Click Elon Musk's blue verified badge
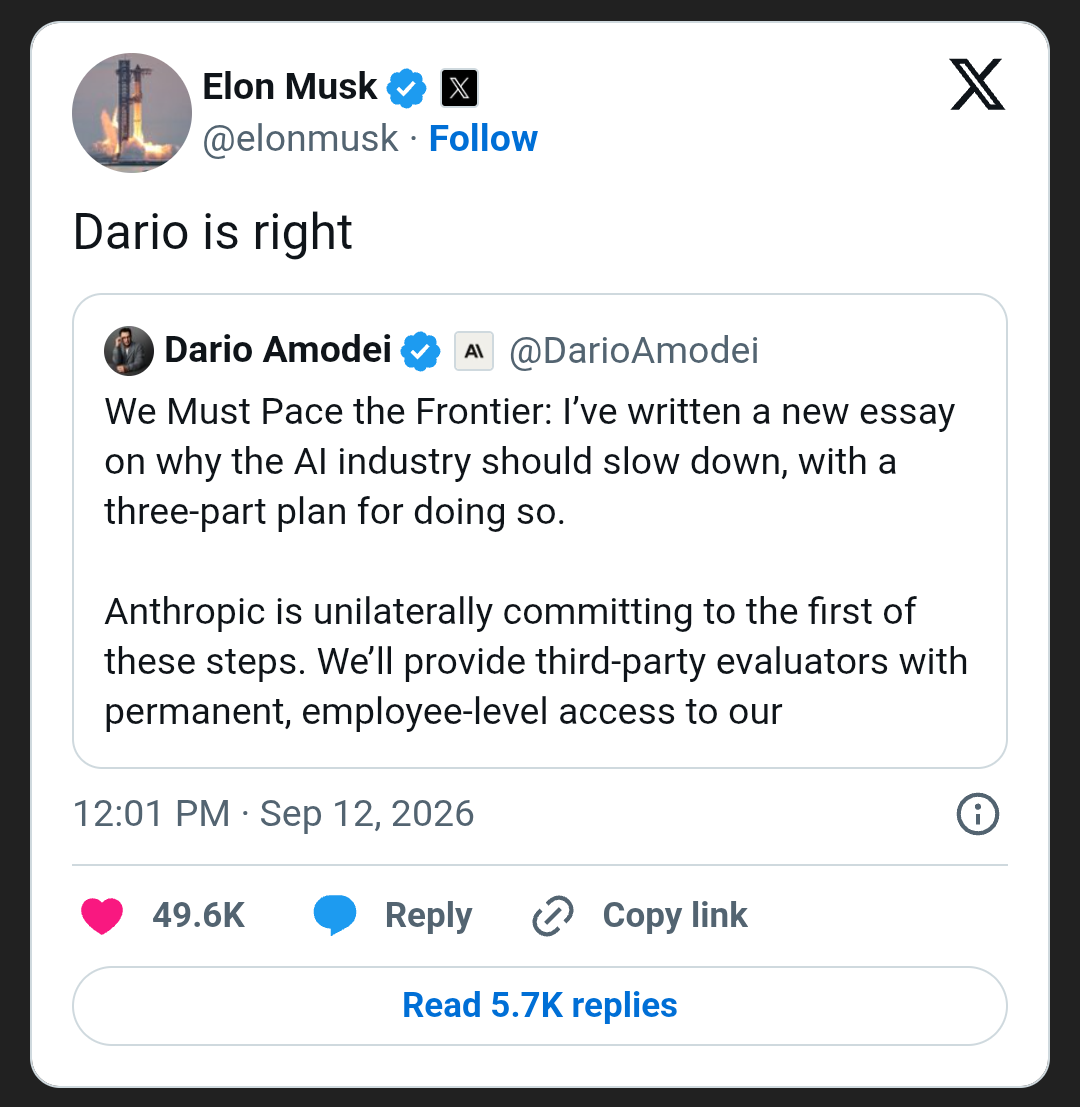The image size is (1080, 1107). click(407, 88)
